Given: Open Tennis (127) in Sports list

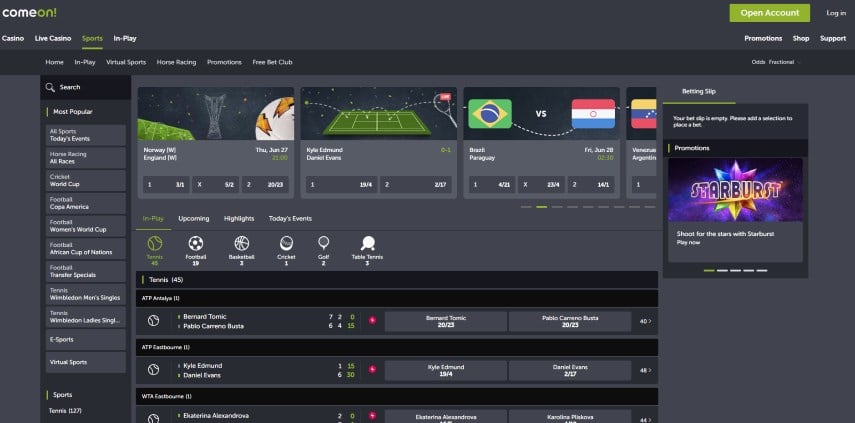Looking at the screenshot, I should (x=65, y=411).
